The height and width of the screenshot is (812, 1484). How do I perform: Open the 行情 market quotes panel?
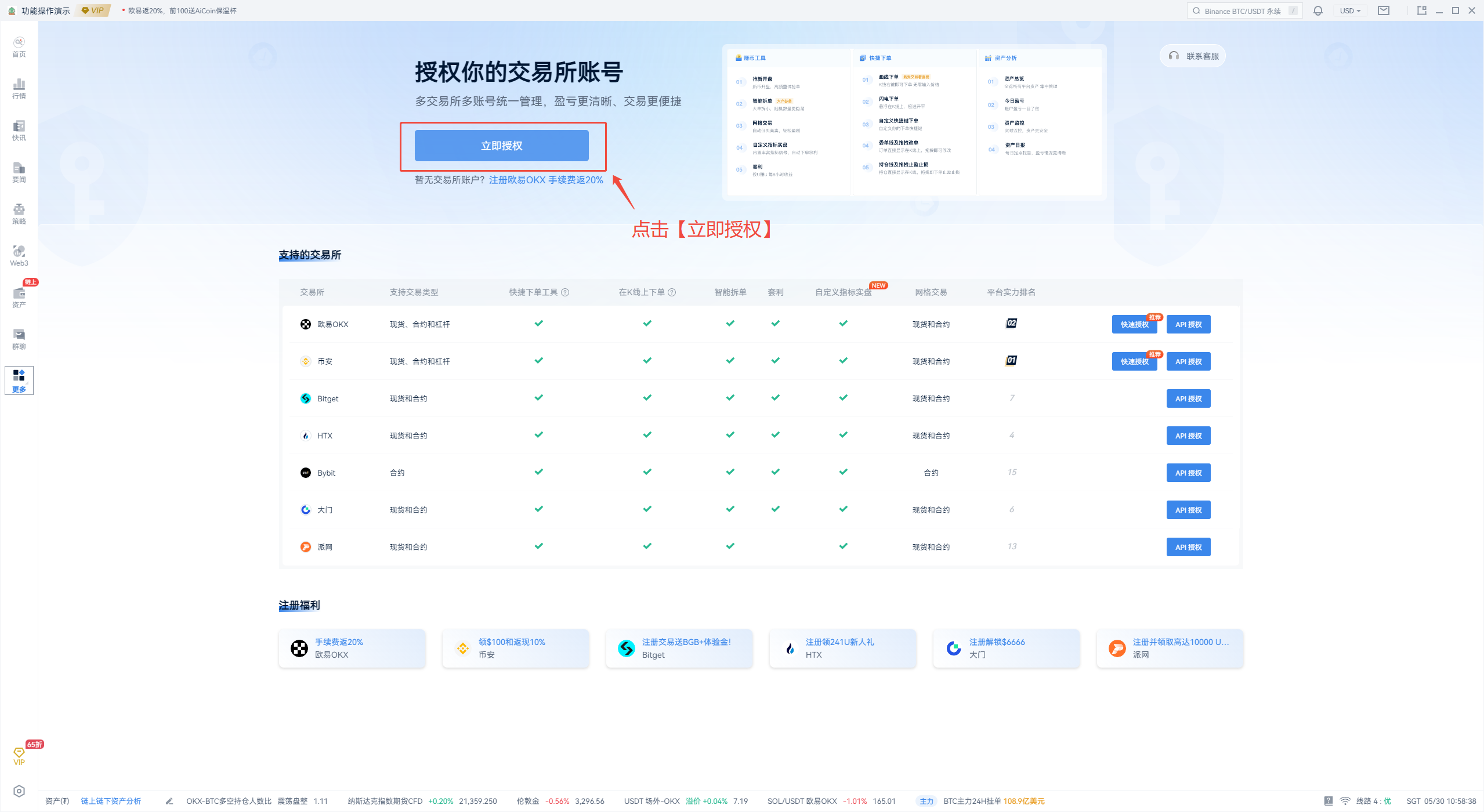(x=19, y=87)
